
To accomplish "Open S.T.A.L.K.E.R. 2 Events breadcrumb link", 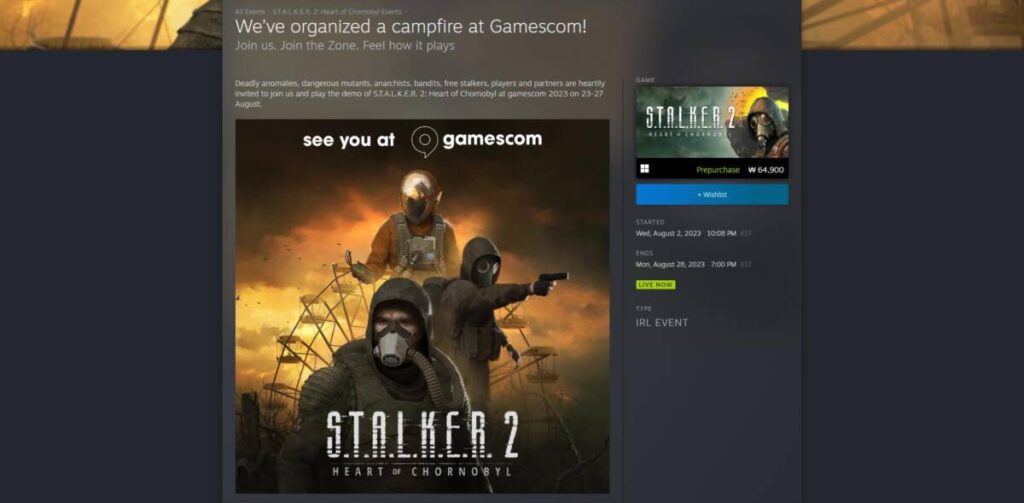I will click(336, 12).
